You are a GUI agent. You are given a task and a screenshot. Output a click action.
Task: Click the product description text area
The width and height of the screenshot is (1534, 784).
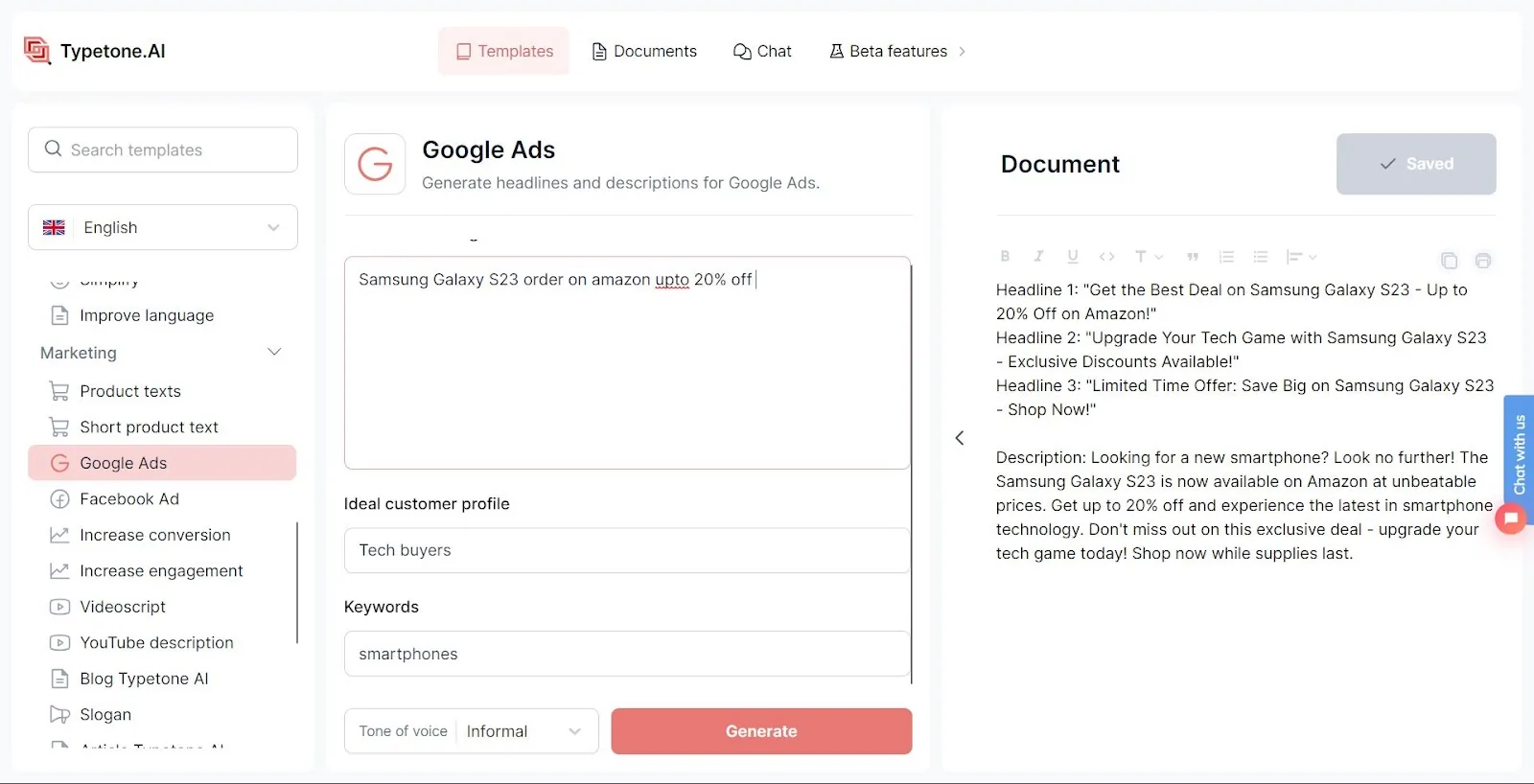point(627,362)
